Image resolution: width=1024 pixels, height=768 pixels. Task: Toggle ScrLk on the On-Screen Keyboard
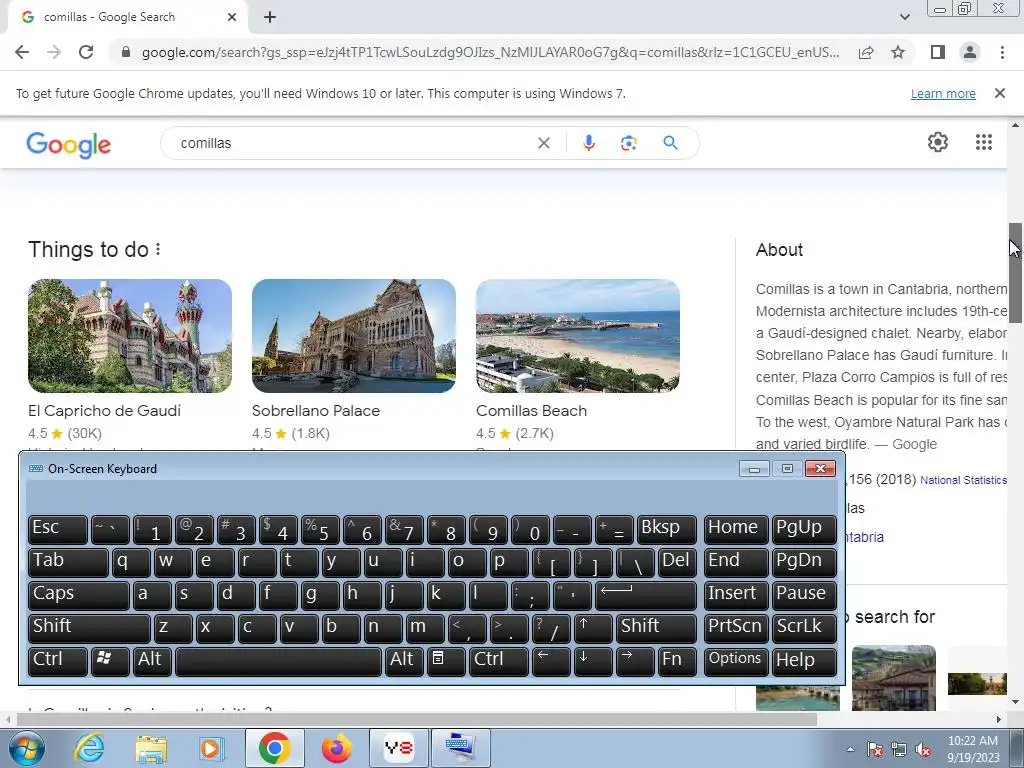[x=804, y=627]
